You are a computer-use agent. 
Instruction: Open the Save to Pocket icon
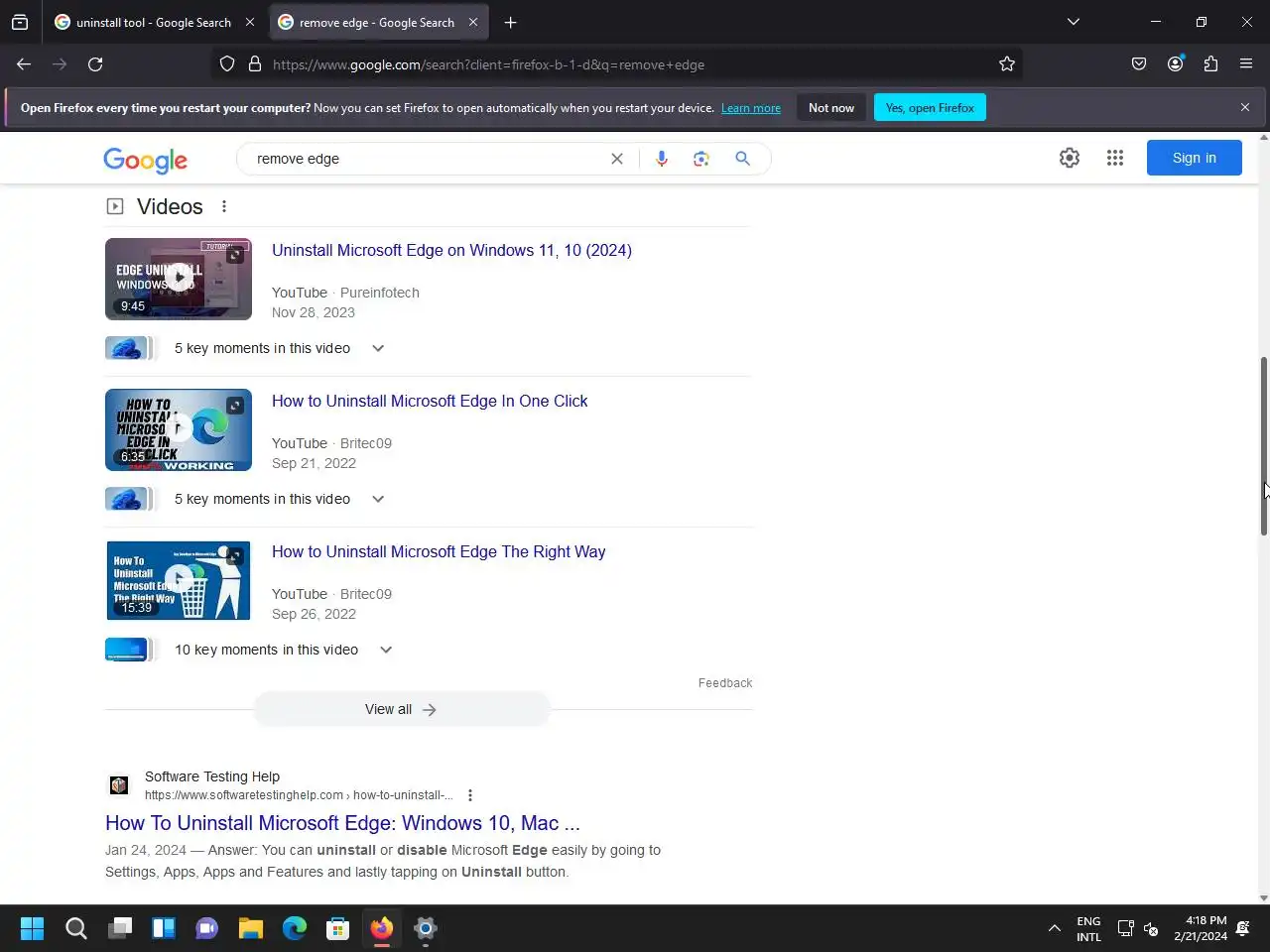1139,64
